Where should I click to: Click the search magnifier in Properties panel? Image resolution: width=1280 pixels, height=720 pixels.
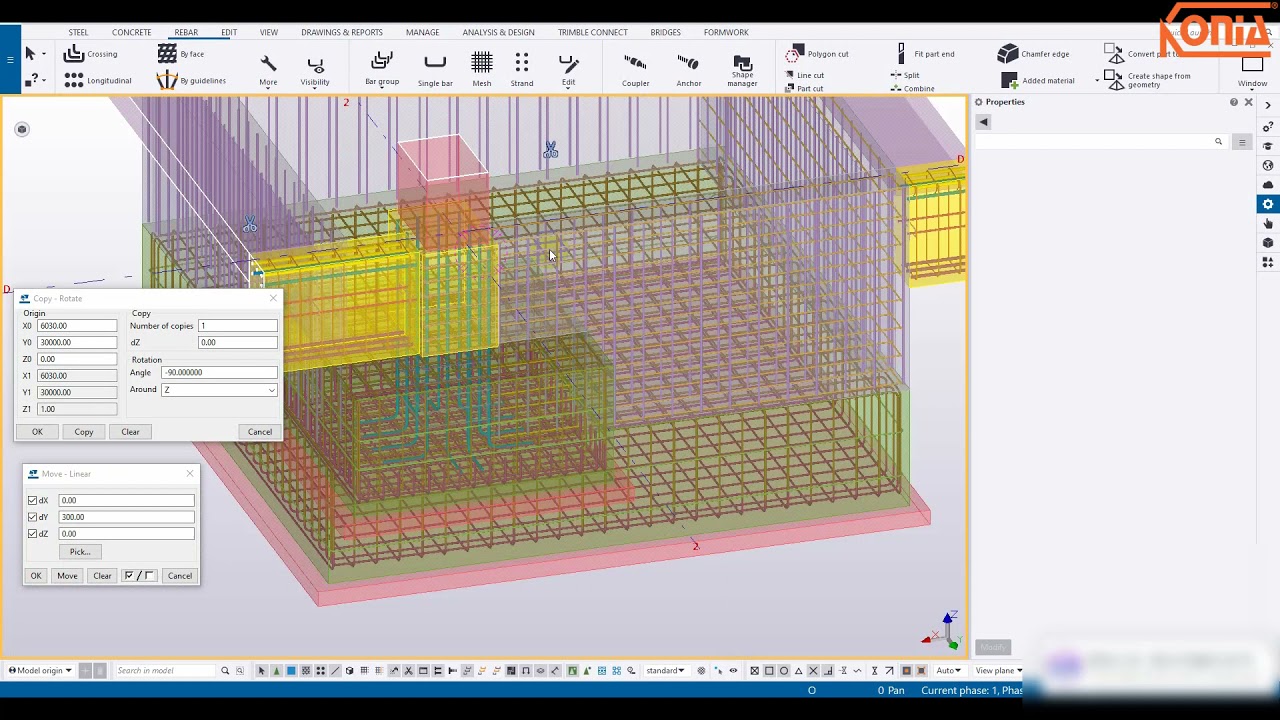1218,142
